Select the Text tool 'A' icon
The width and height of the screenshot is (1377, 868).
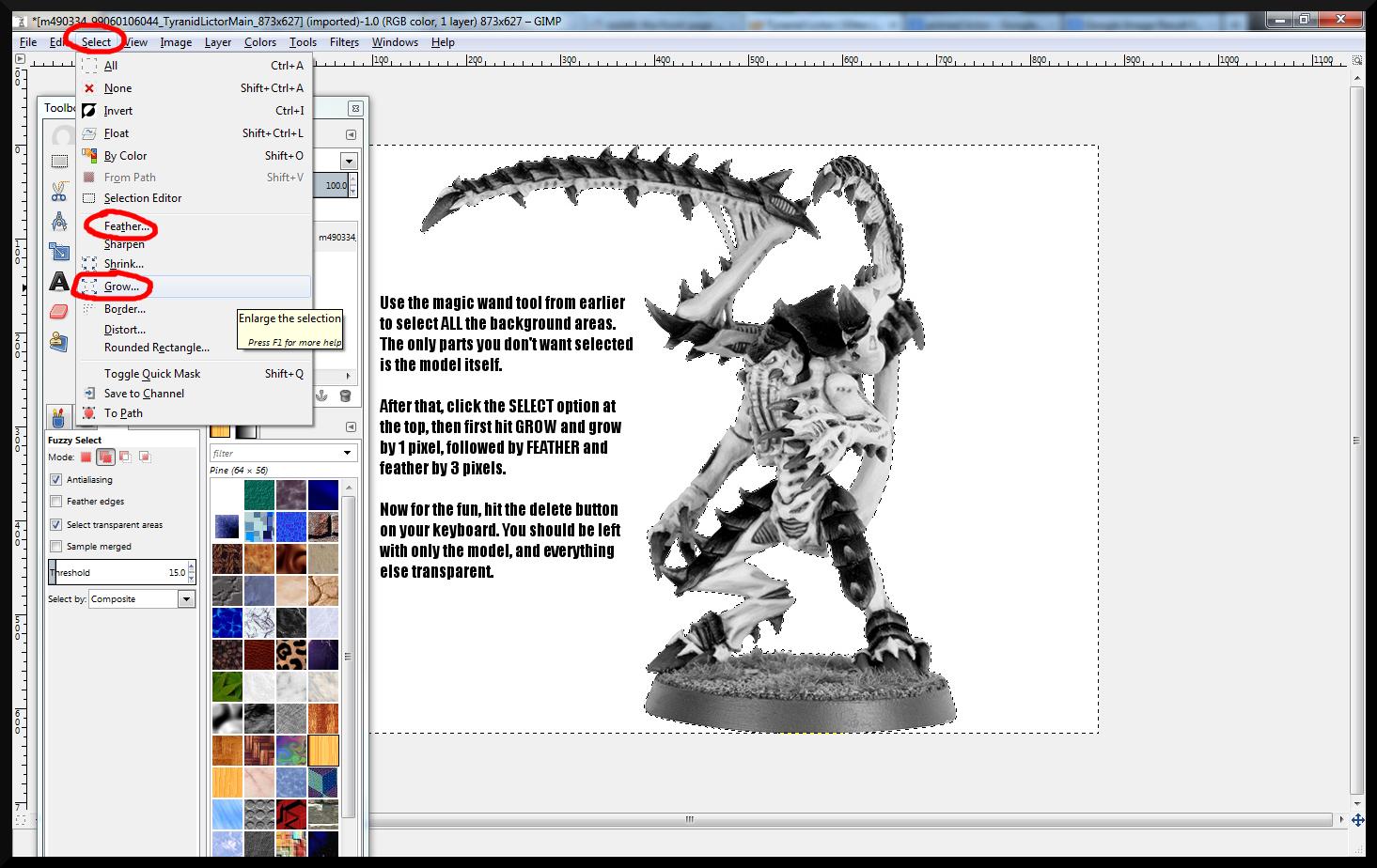[59, 281]
